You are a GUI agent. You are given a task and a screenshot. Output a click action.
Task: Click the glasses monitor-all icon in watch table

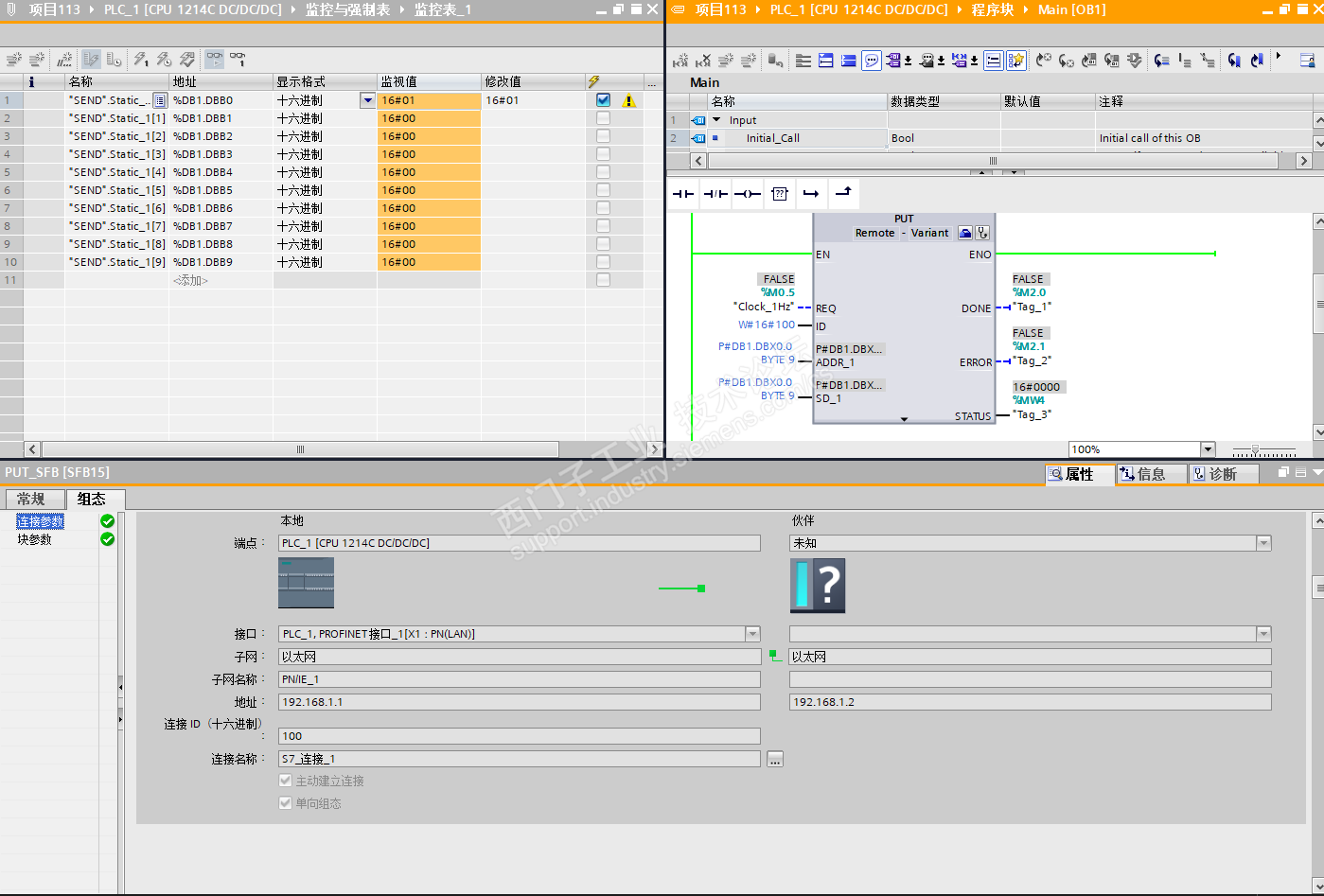pyautogui.click(x=215, y=60)
